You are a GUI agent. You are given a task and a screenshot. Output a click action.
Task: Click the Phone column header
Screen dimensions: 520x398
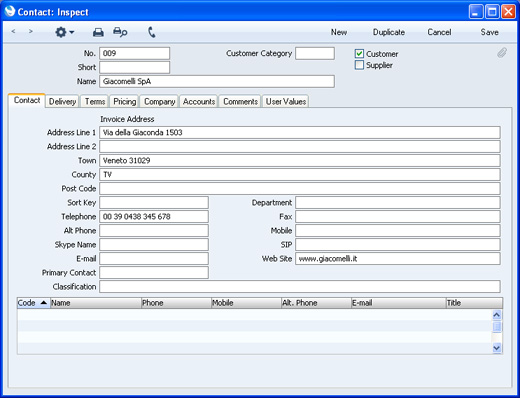(x=176, y=303)
